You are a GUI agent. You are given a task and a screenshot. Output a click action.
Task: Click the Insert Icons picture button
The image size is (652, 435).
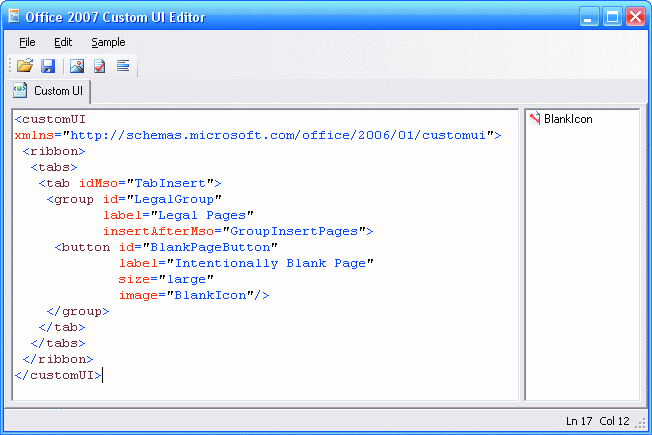[77, 66]
